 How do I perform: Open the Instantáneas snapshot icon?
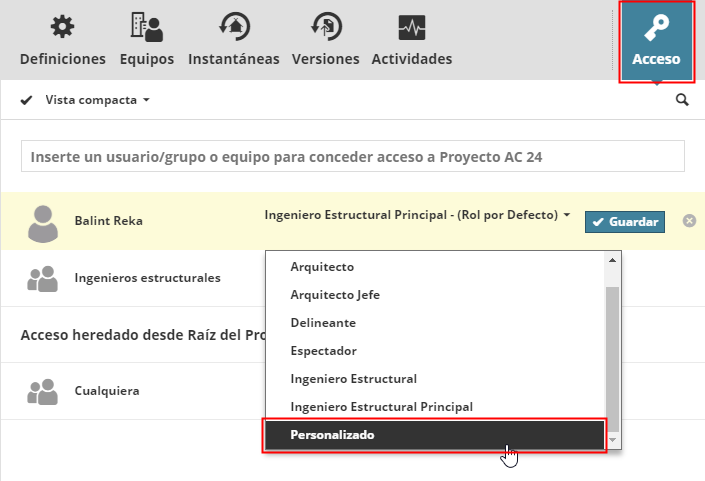234,27
